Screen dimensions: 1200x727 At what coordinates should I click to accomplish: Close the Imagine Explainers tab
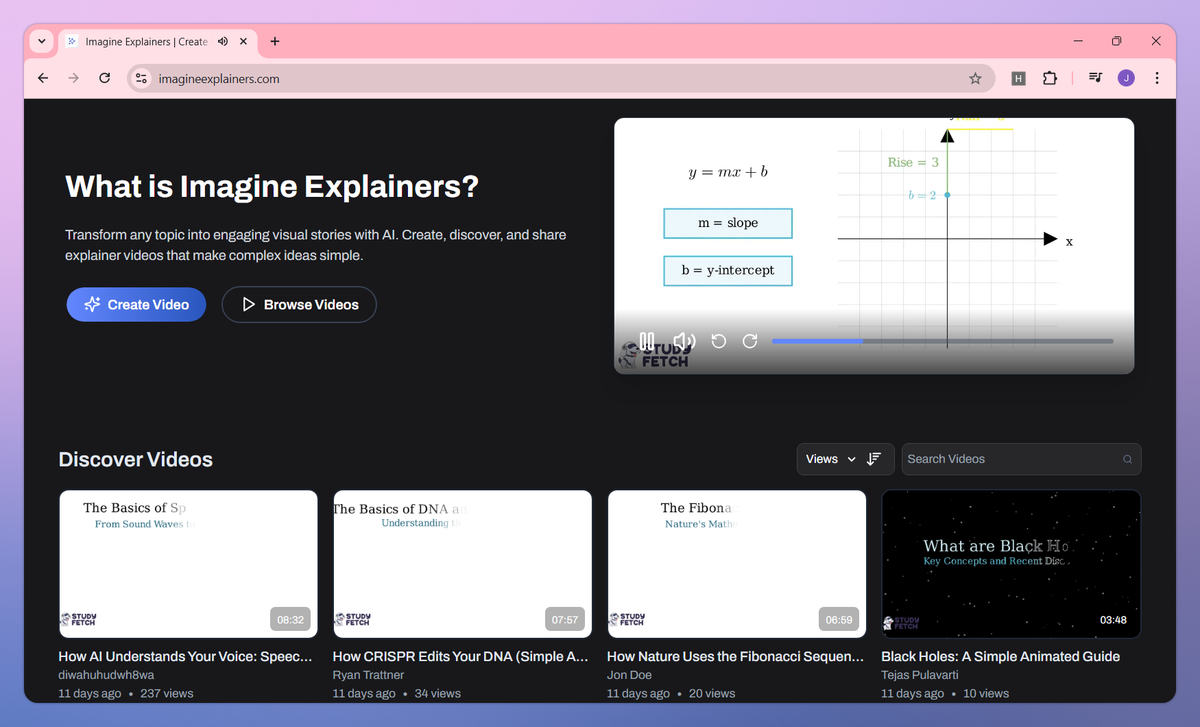(243, 41)
